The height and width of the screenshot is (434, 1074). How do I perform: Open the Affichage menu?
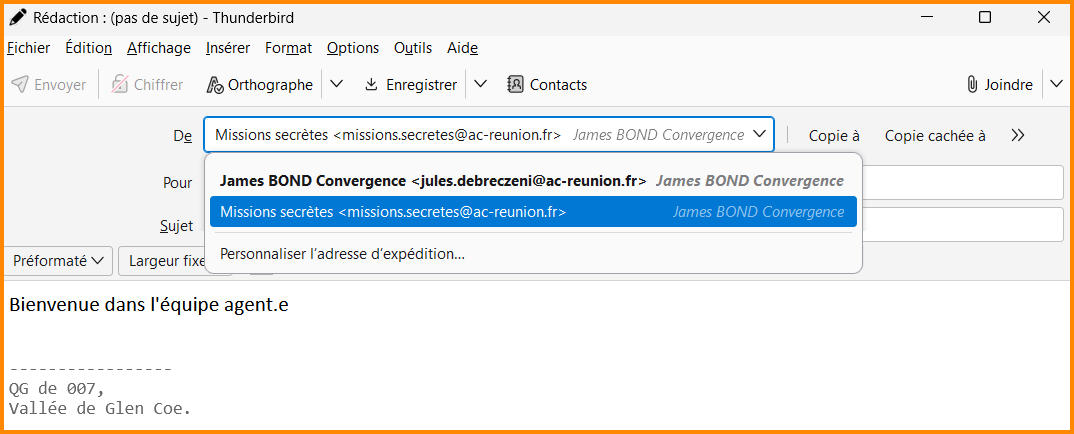pos(158,48)
